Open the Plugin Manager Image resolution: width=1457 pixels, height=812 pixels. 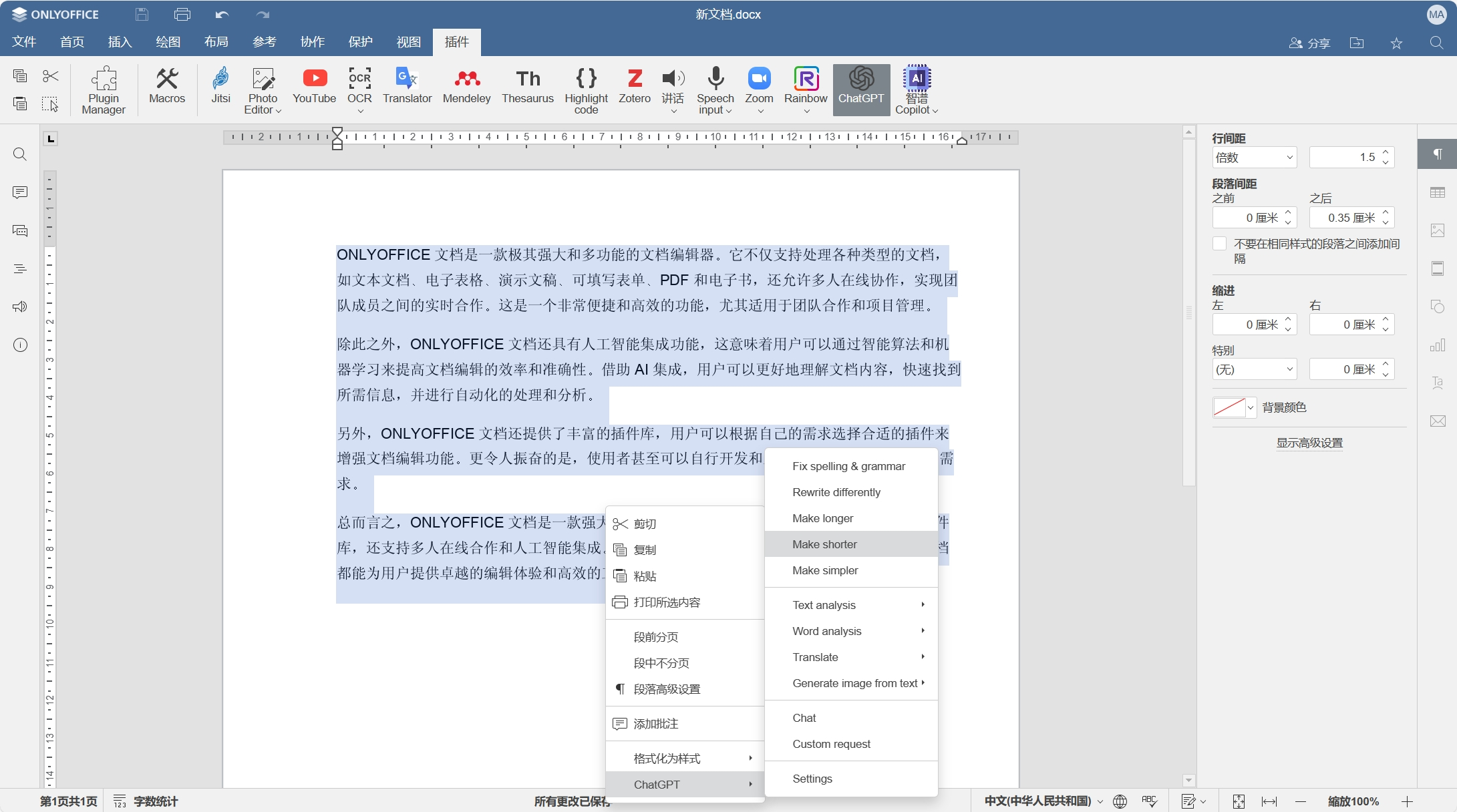click(104, 90)
